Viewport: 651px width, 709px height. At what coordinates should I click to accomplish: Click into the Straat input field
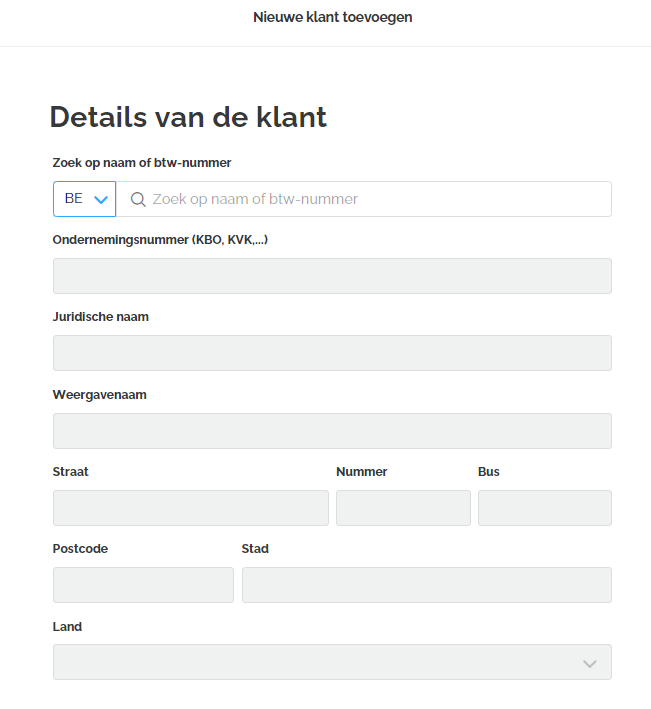190,508
